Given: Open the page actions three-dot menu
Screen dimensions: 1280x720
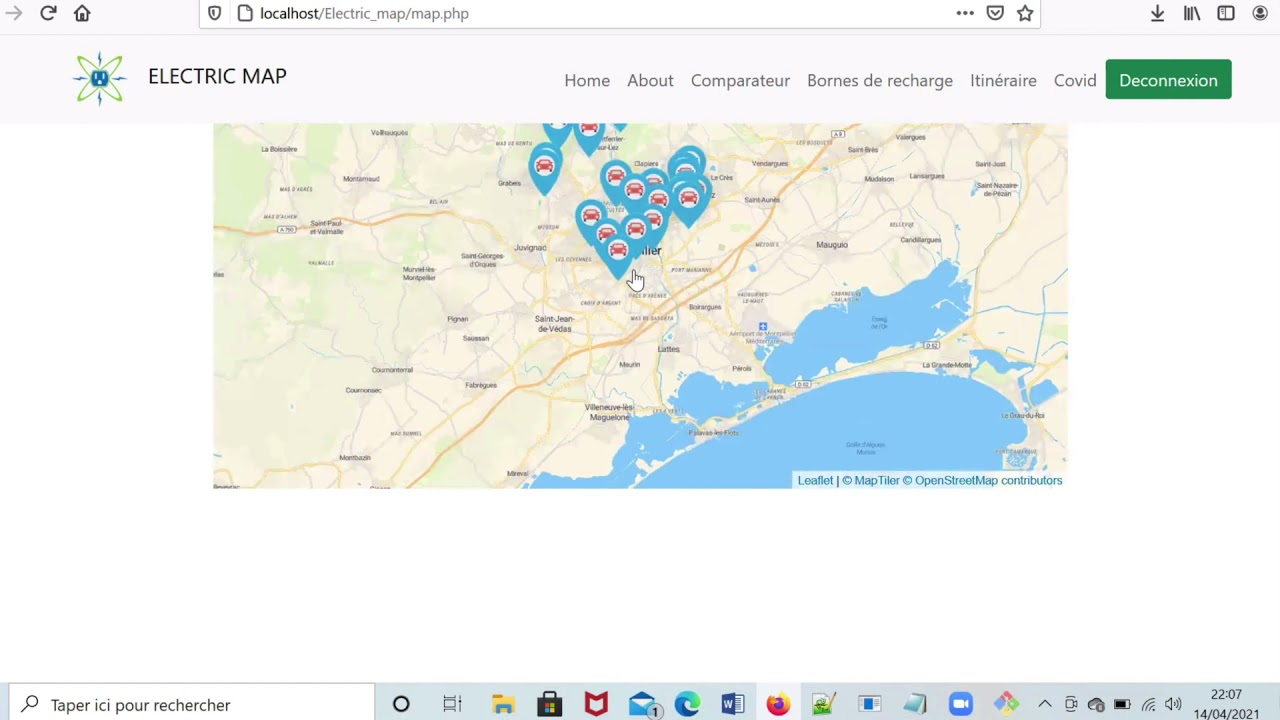Looking at the screenshot, I should pyautogui.click(x=965, y=13).
